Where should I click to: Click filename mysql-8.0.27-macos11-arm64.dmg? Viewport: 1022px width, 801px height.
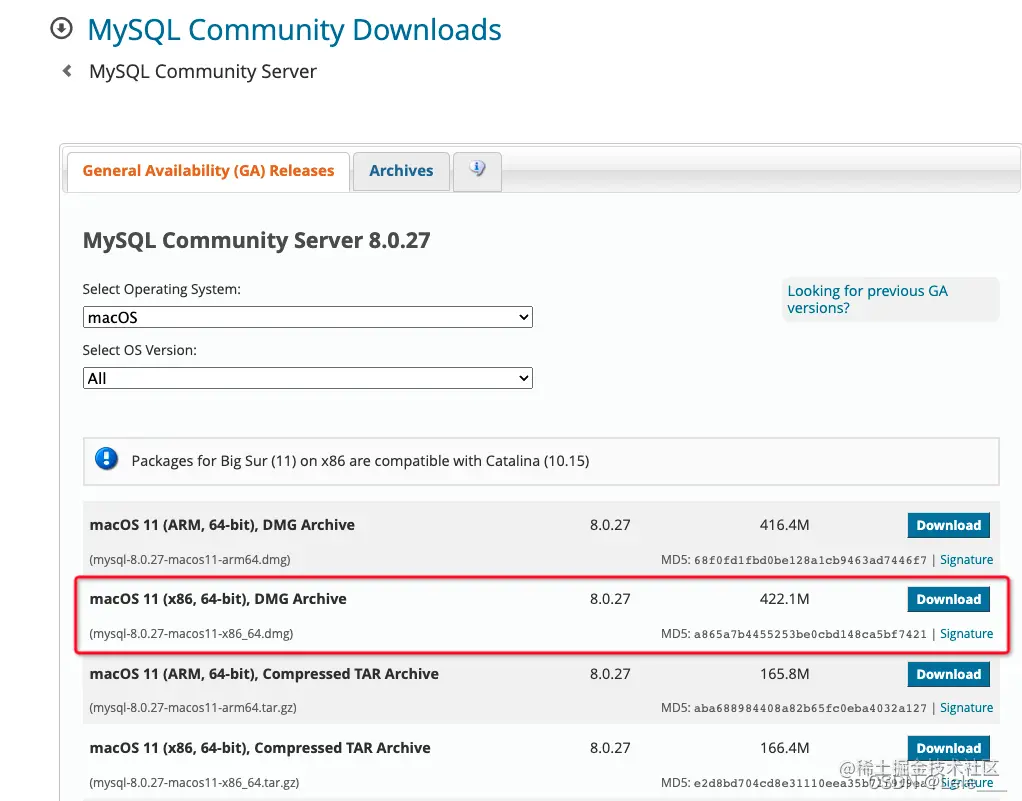190,560
